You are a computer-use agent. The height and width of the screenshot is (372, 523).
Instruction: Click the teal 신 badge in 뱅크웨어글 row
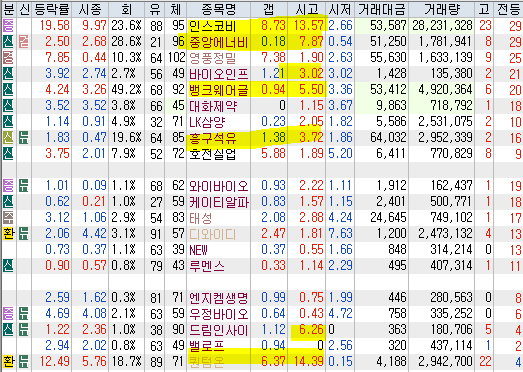[x=8, y=89]
